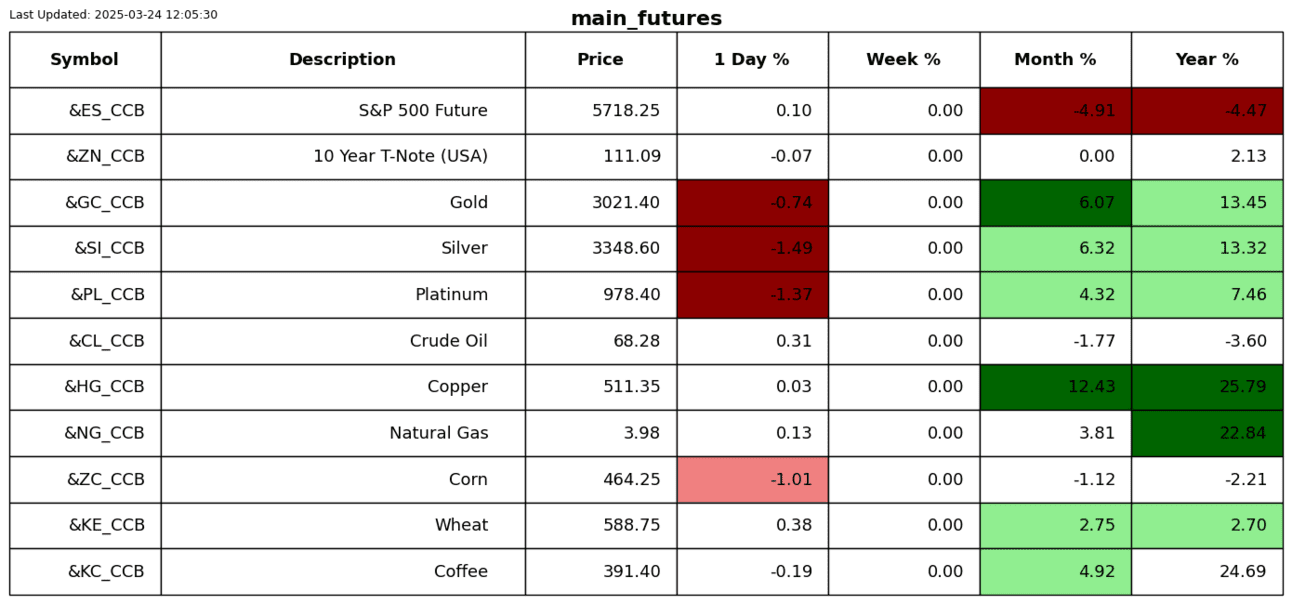Click the light red -1.01 Corn cell
The image size is (1292, 604).
(751, 480)
